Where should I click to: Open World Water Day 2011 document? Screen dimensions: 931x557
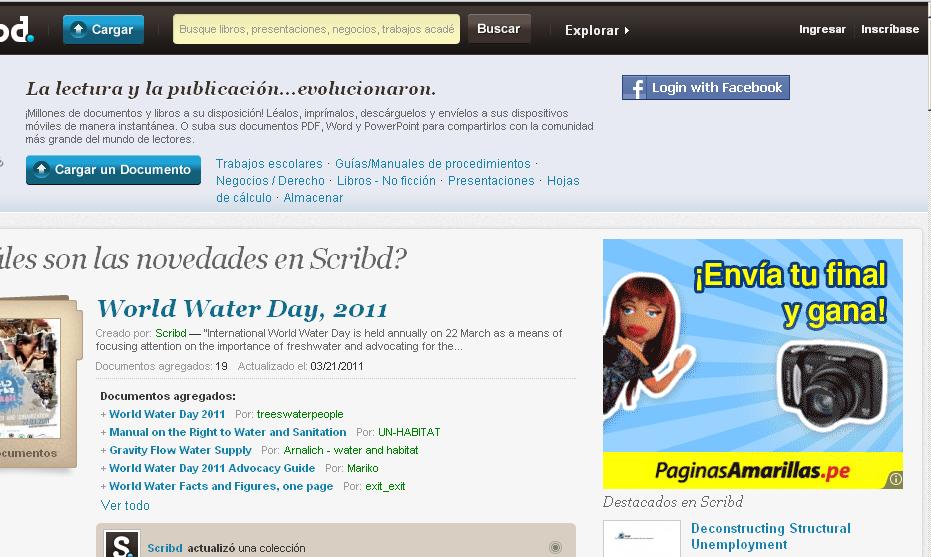(x=167, y=414)
